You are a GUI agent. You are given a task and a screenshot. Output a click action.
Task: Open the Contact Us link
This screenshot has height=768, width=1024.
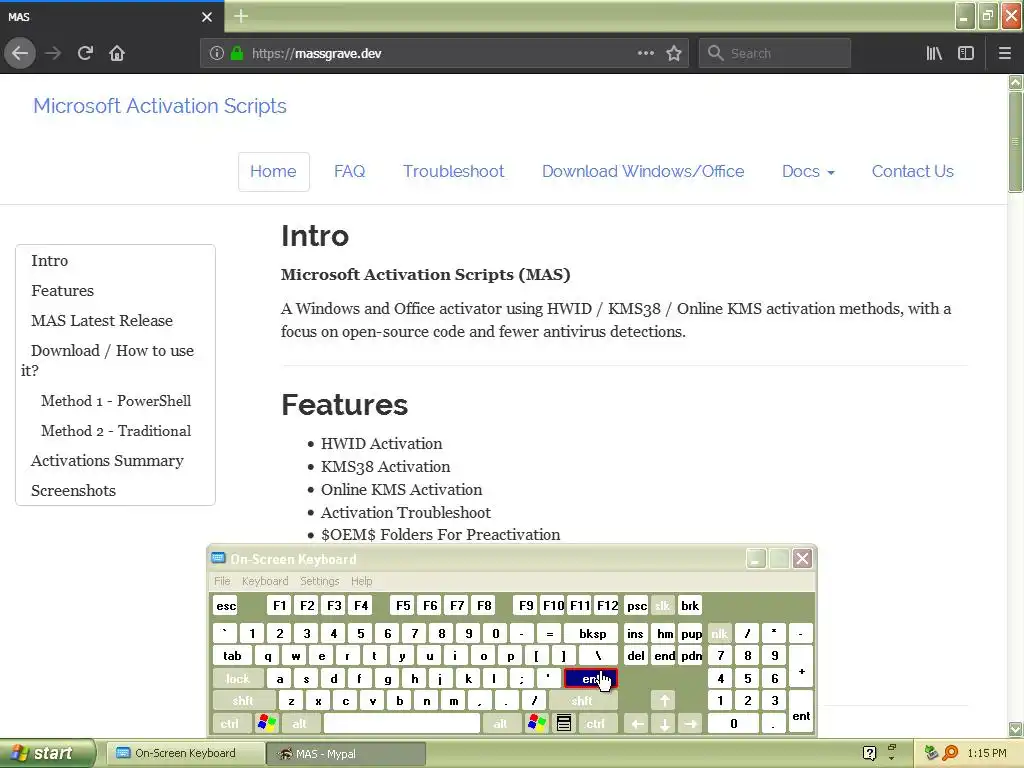pyautogui.click(x=912, y=171)
